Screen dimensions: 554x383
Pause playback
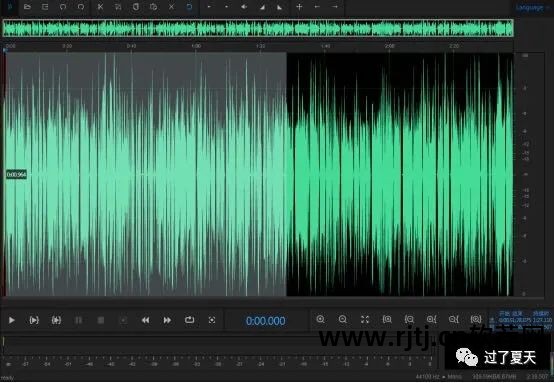(x=78, y=320)
